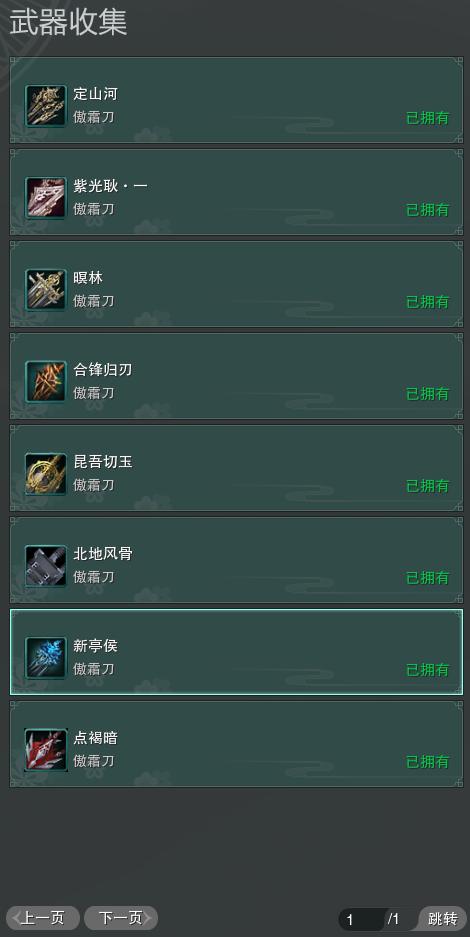The height and width of the screenshot is (937, 470).
Task: Select the 昆吾切玉 entry name text
Action: pos(103,462)
